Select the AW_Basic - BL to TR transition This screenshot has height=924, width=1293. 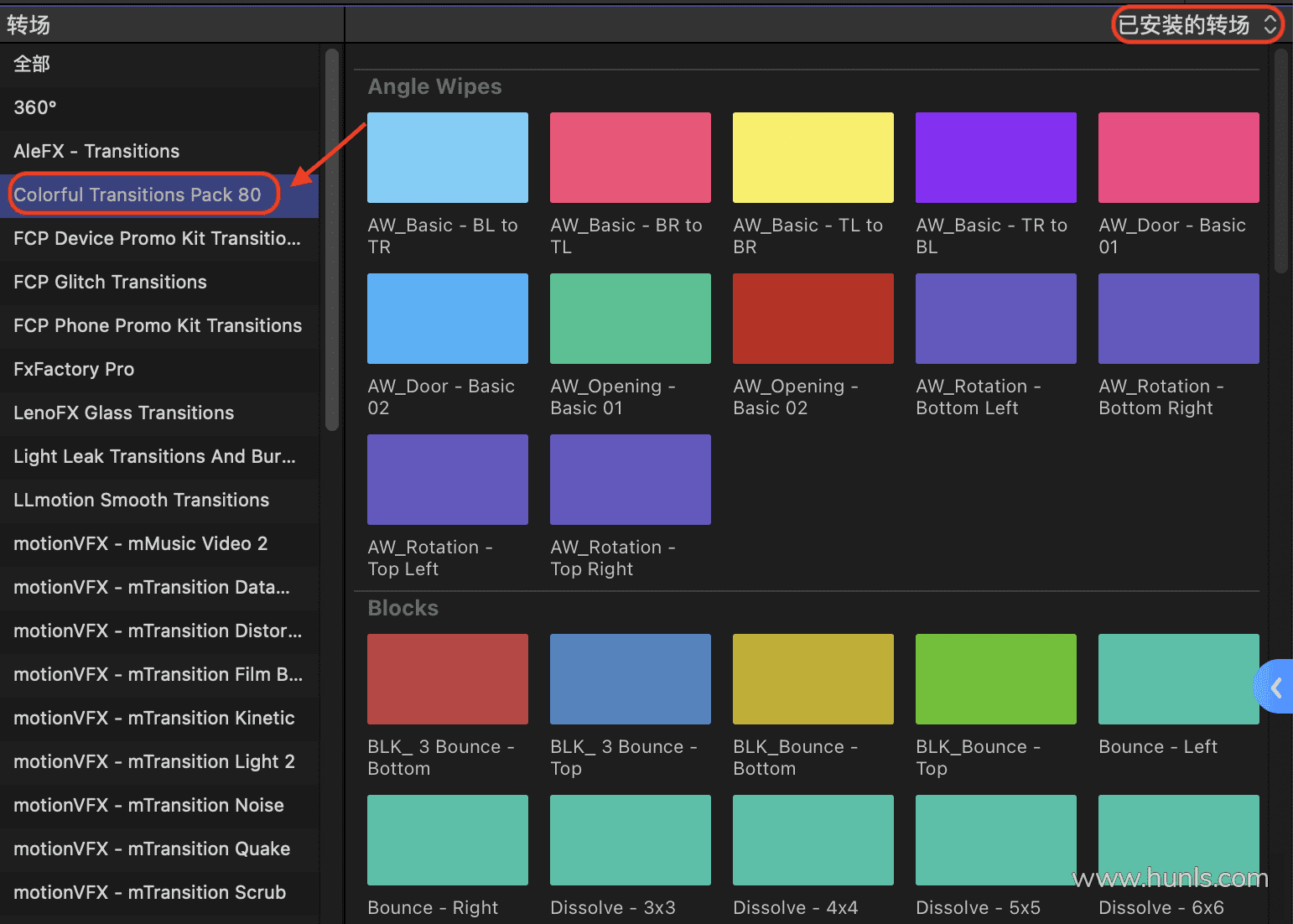click(x=448, y=158)
